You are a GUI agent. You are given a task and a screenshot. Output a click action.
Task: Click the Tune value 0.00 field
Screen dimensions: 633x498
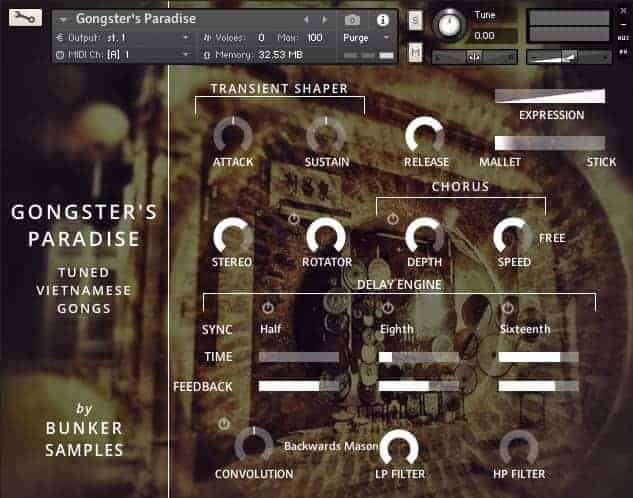click(495, 36)
